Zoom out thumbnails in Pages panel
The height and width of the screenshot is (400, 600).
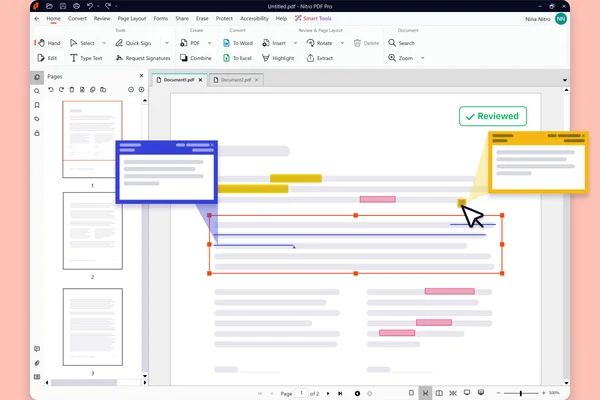coord(131,90)
